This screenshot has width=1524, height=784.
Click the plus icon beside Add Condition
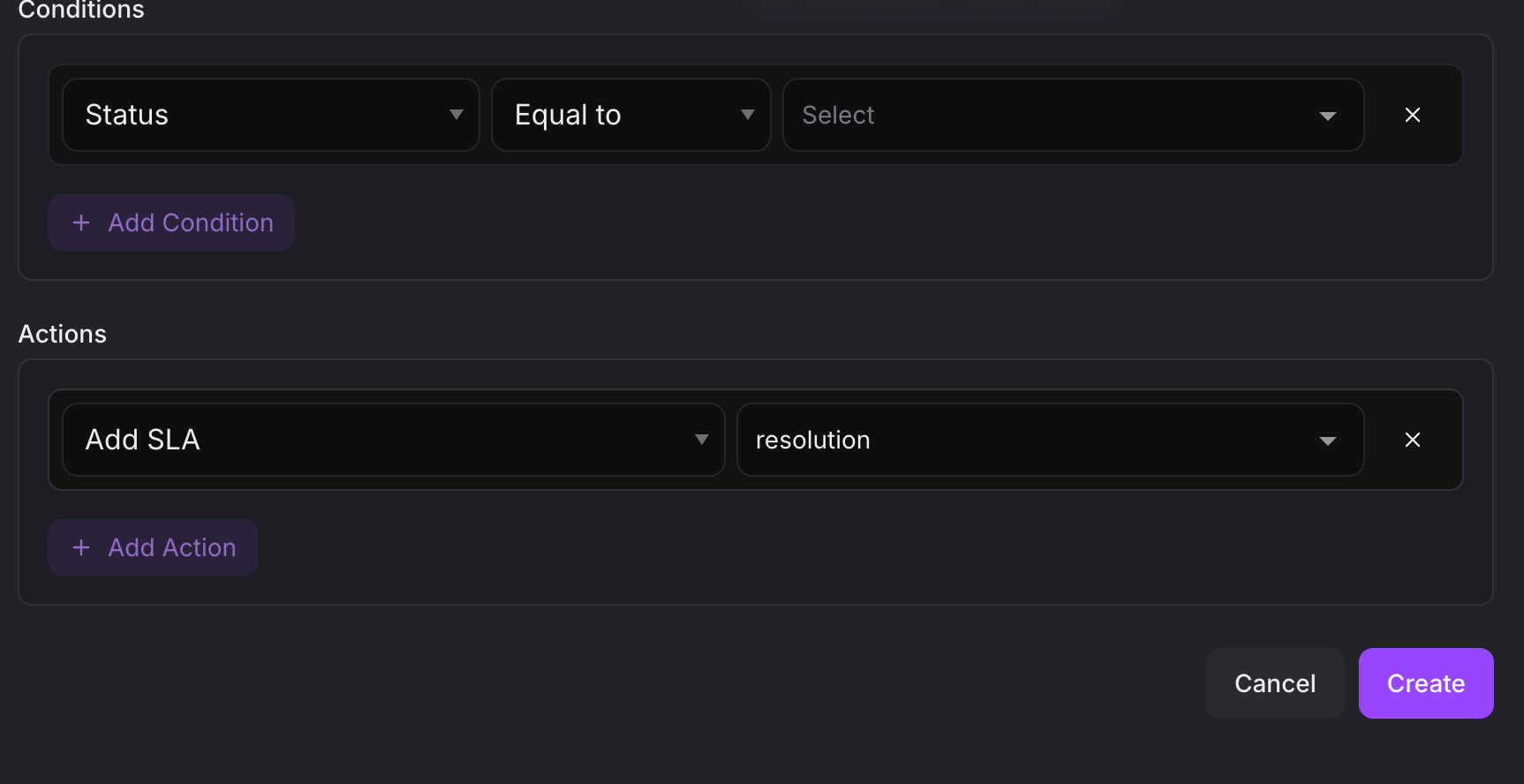(x=81, y=222)
